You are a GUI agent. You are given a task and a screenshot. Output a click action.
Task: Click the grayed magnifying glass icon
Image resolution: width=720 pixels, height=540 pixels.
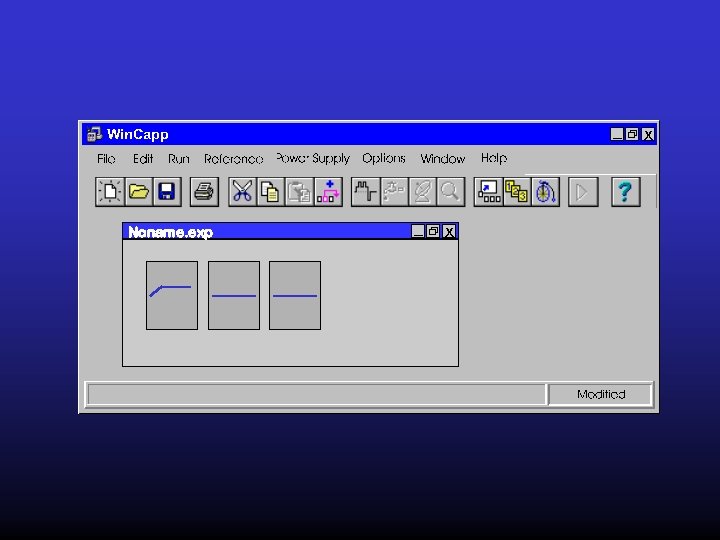450,191
